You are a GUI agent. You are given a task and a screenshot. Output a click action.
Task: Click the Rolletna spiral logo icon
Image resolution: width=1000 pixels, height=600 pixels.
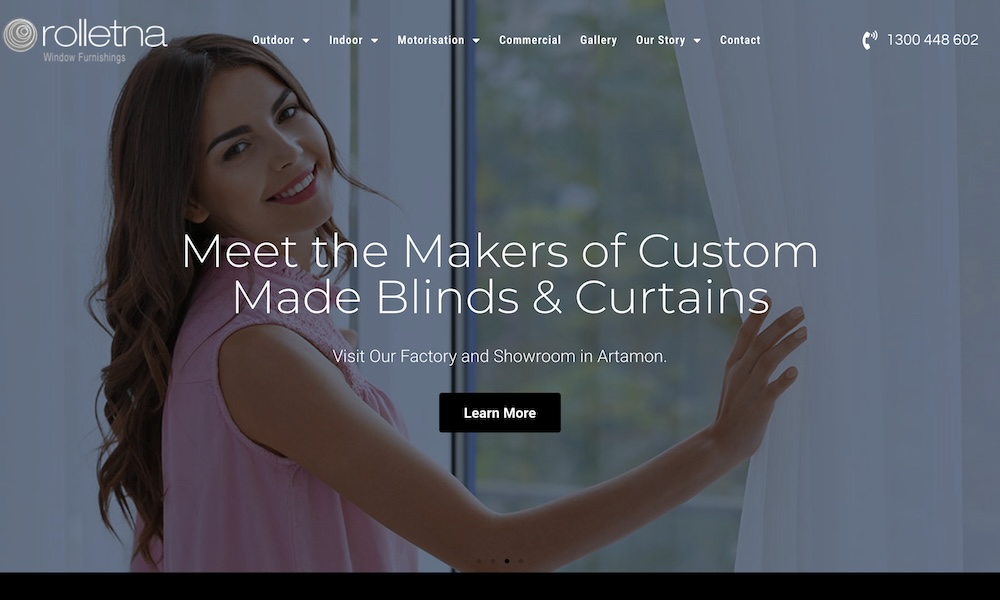pyautogui.click(x=20, y=34)
